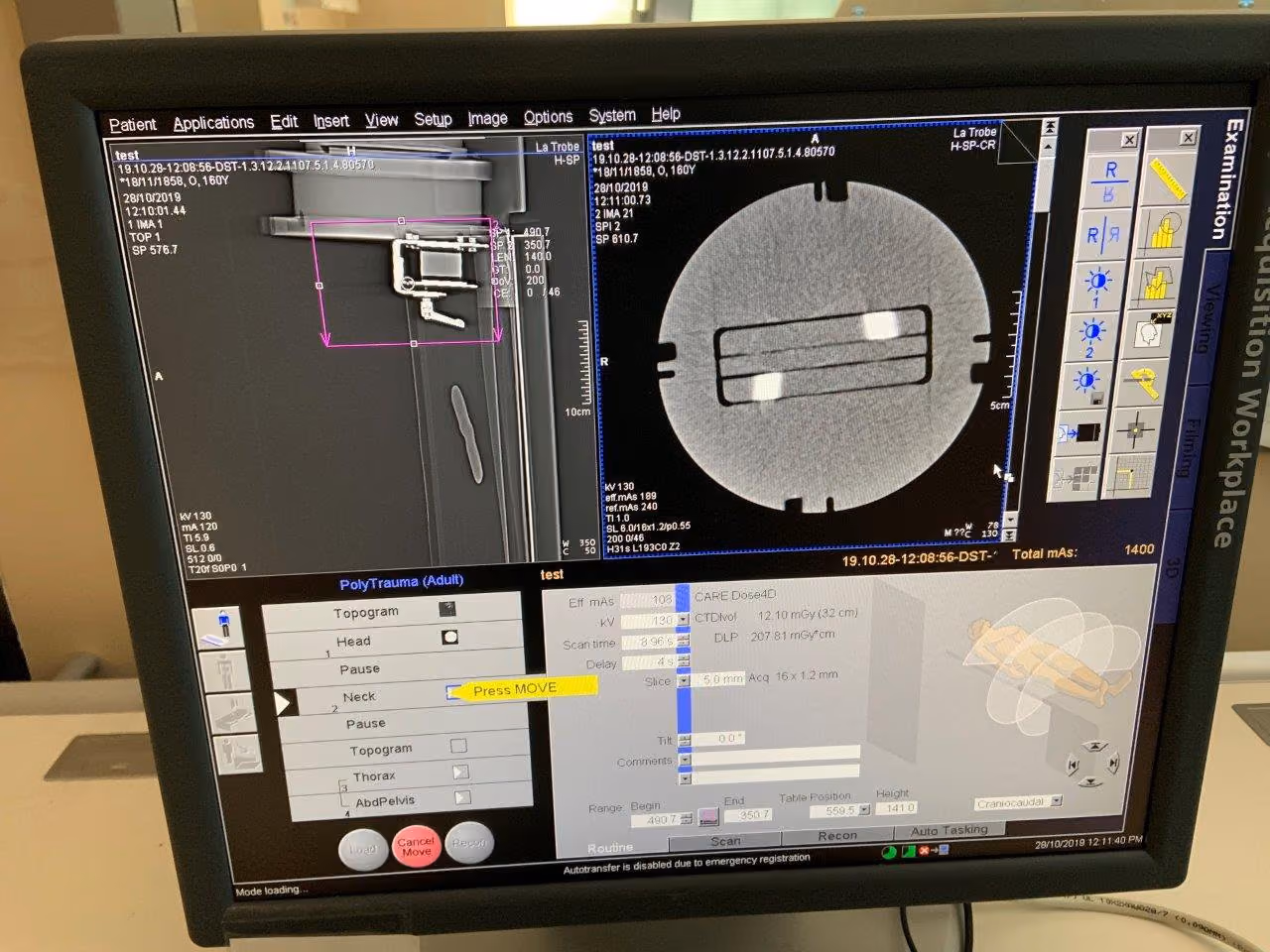The height and width of the screenshot is (952, 1270).
Task: Select the greyed body figure icon below standing patient
Action: pyautogui.click(x=223, y=673)
